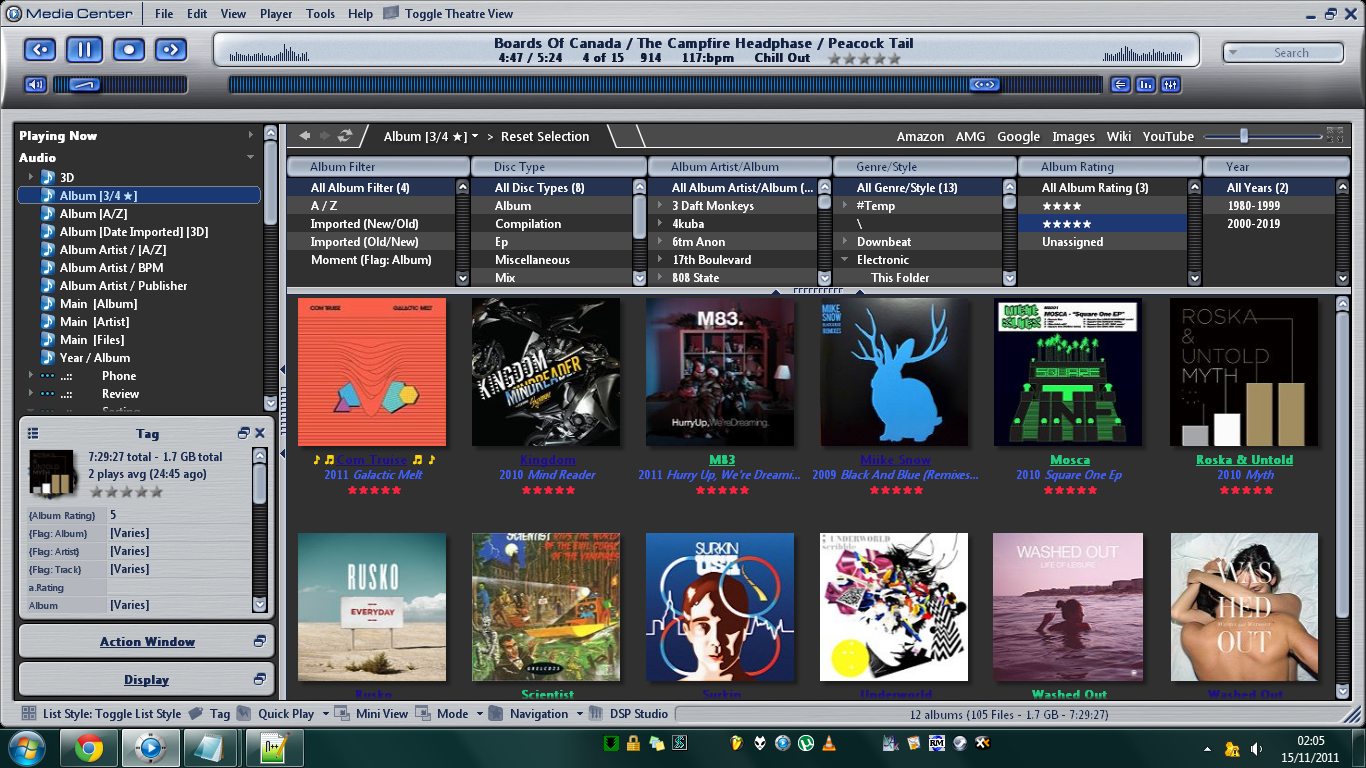Select the five-star Album Rating filter
The width and height of the screenshot is (1366, 768).
(1103, 224)
